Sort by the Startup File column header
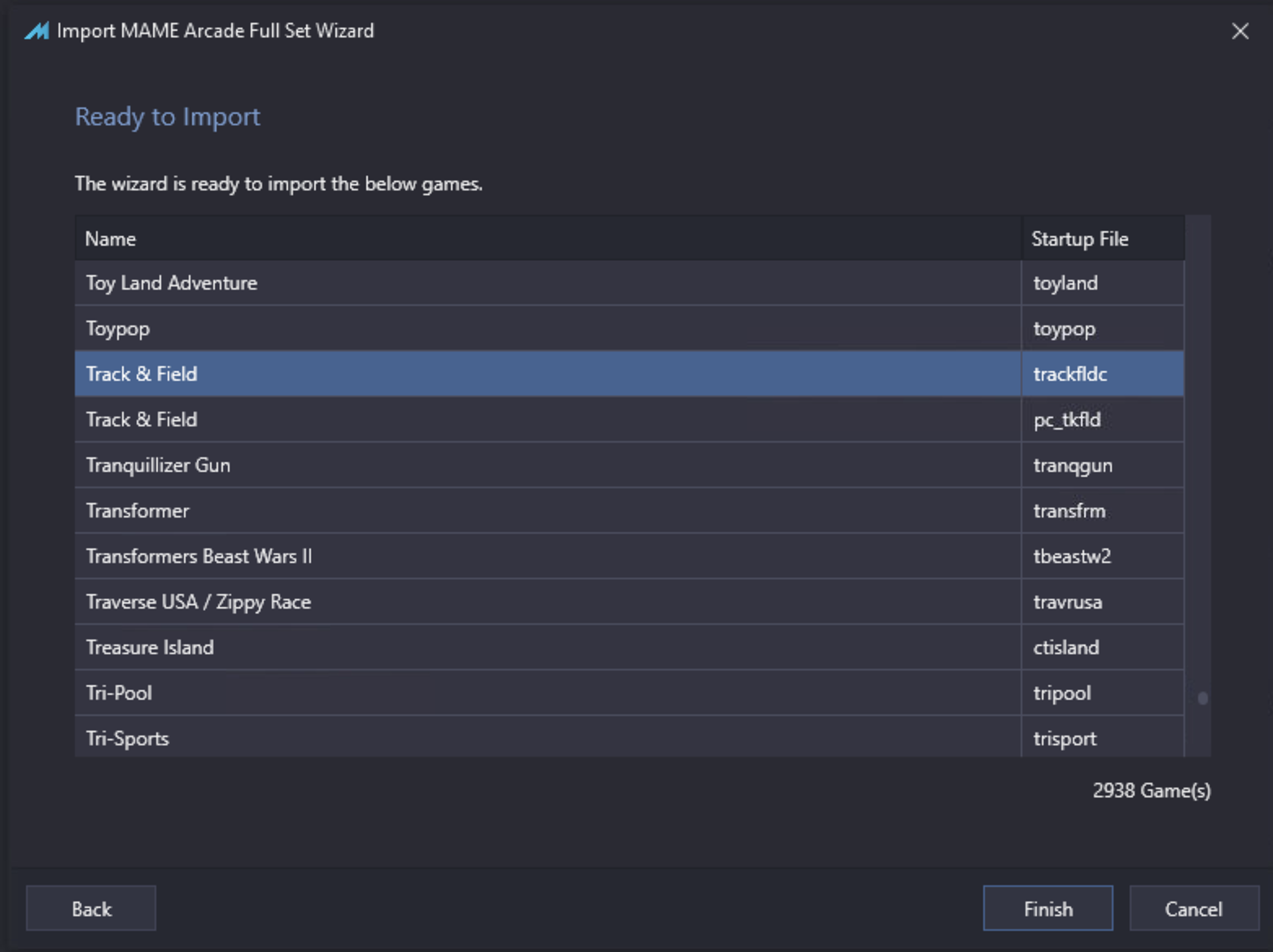This screenshot has height=952, width=1273. (1103, 238)
